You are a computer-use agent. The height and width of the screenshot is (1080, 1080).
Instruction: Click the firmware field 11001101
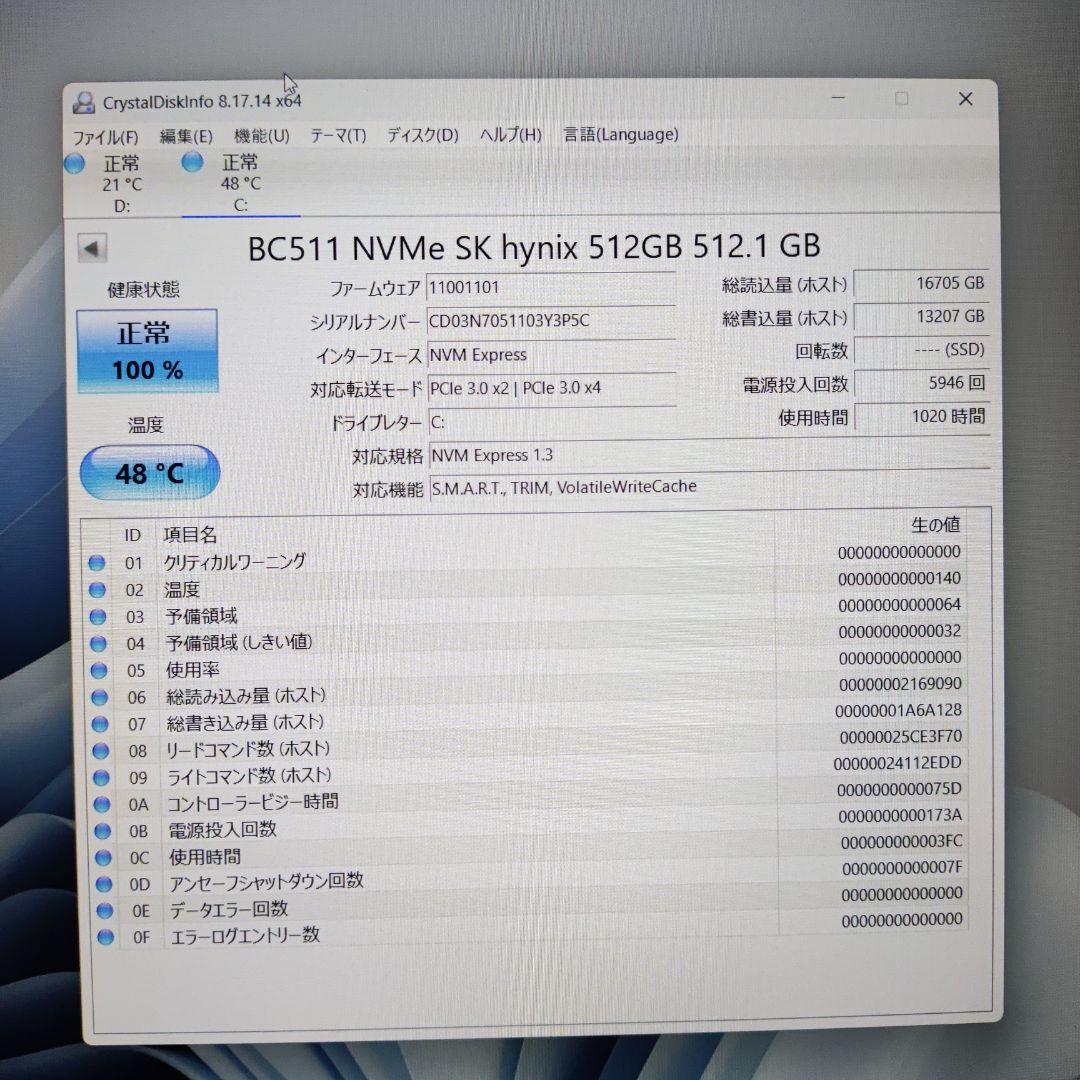pos(551,287)
